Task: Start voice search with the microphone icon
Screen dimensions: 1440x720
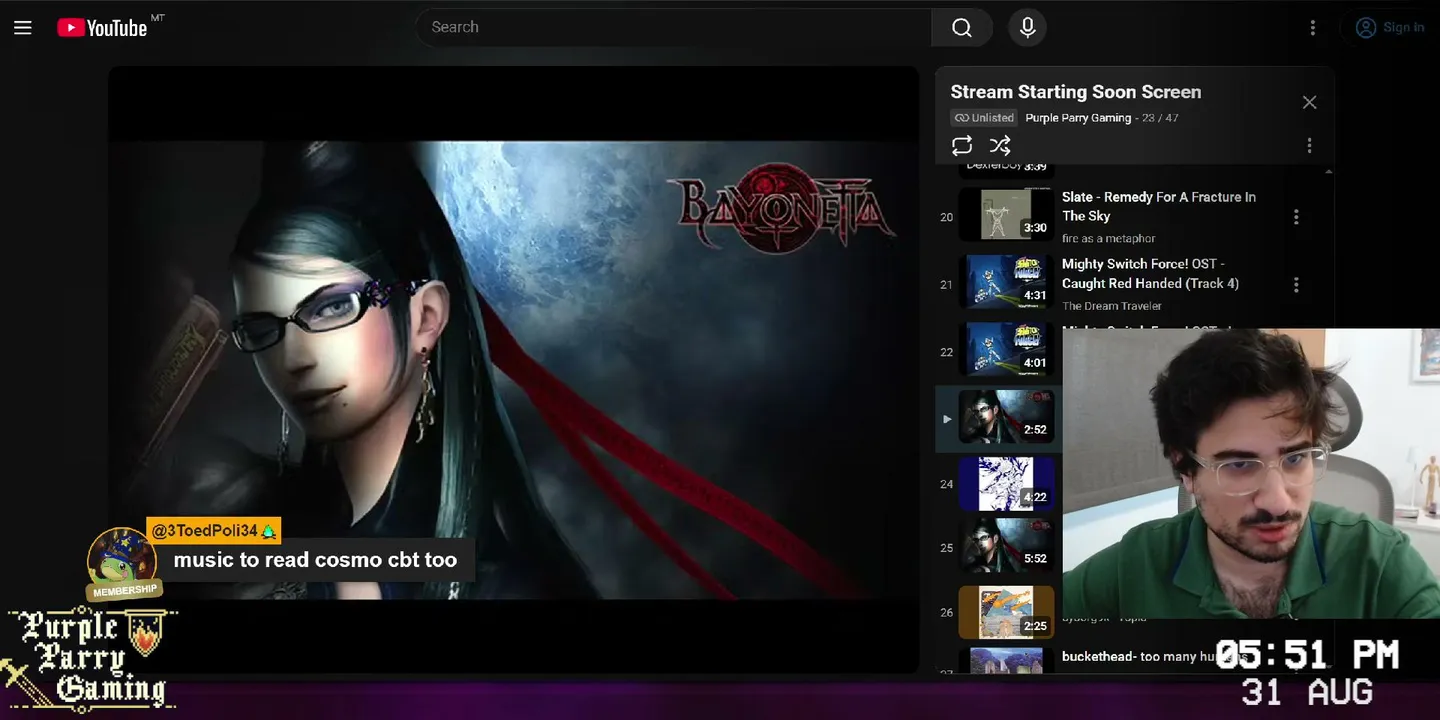Action: coord(1027,27)
